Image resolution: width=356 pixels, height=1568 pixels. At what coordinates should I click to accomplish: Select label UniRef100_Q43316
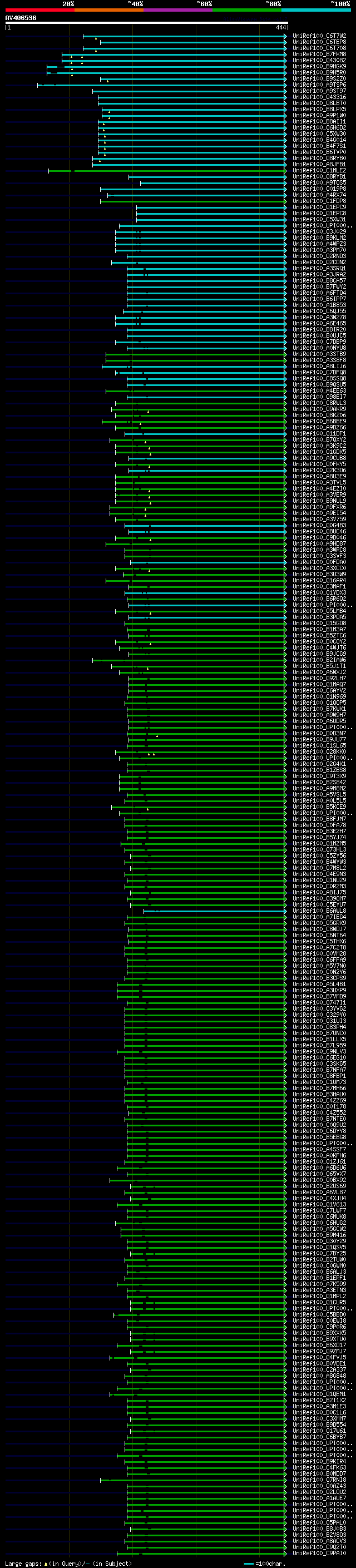pyautogui.click(x=319, y=97)
